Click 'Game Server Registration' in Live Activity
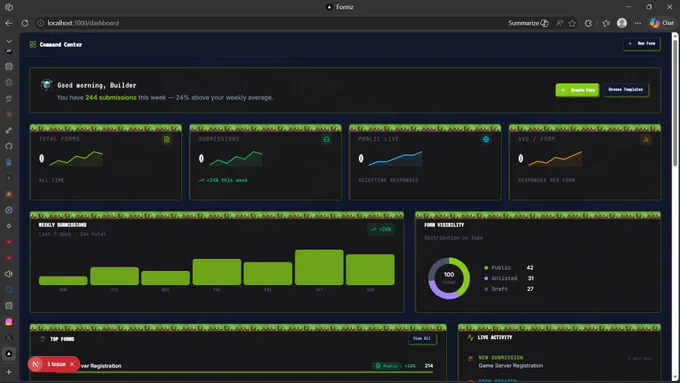Image resolution: width=680 pixels, height=383 pixels. pos(510,366)
